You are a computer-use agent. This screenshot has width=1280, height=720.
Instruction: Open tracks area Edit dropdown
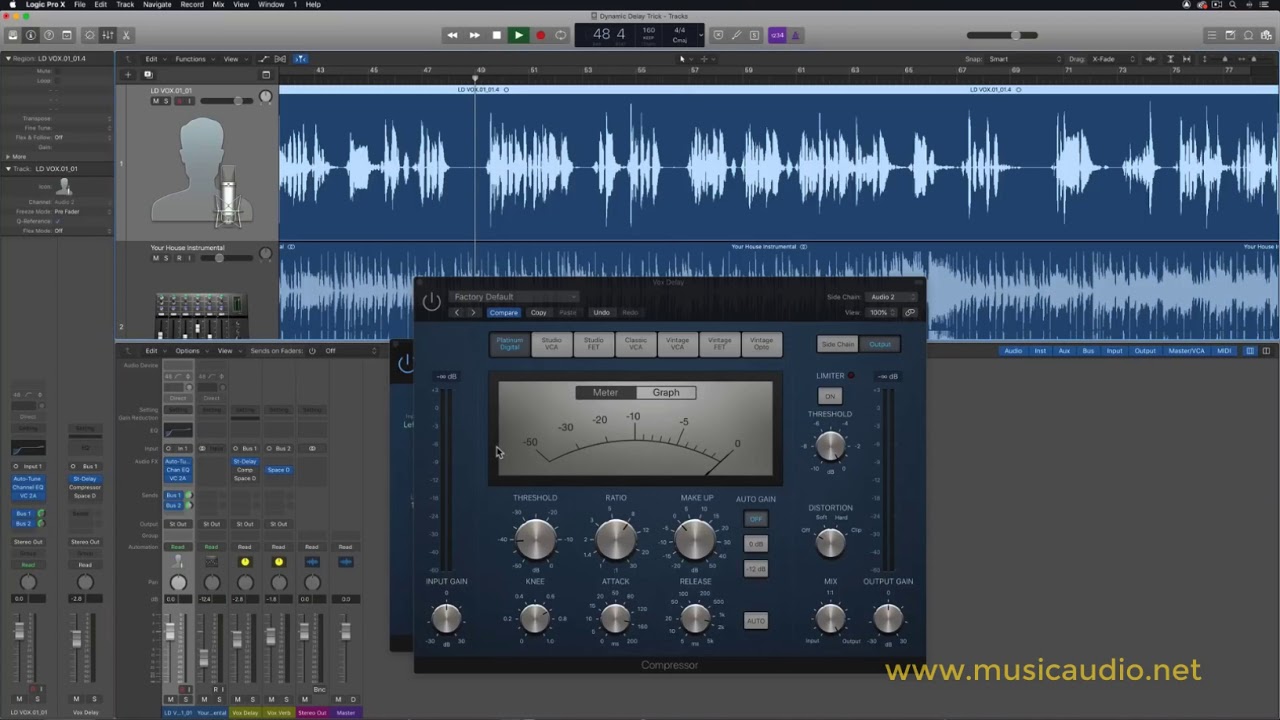(x=153, y=59)
